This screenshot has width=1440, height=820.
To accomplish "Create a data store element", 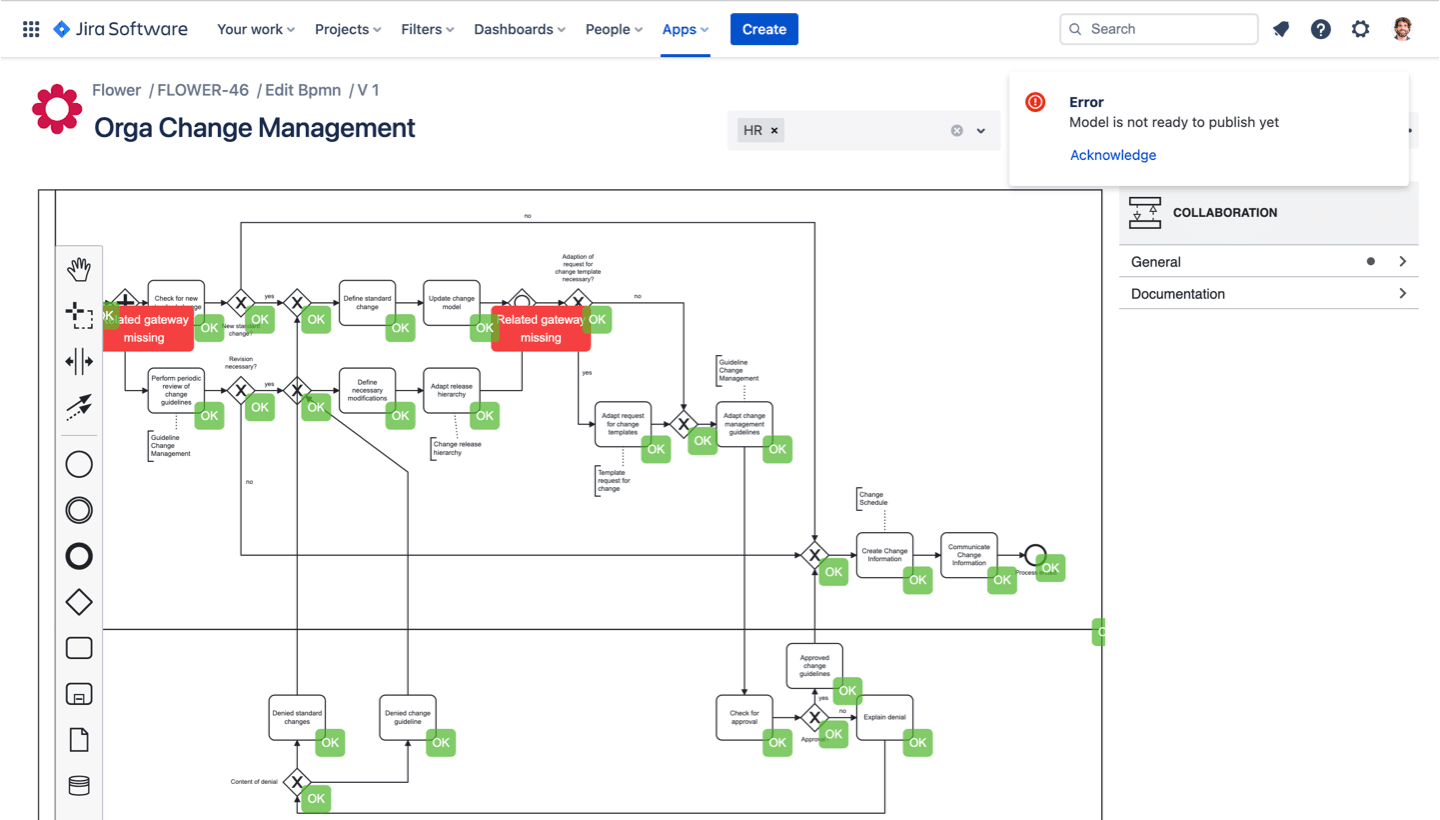I will pyautogui.click(x=78, y=785).
